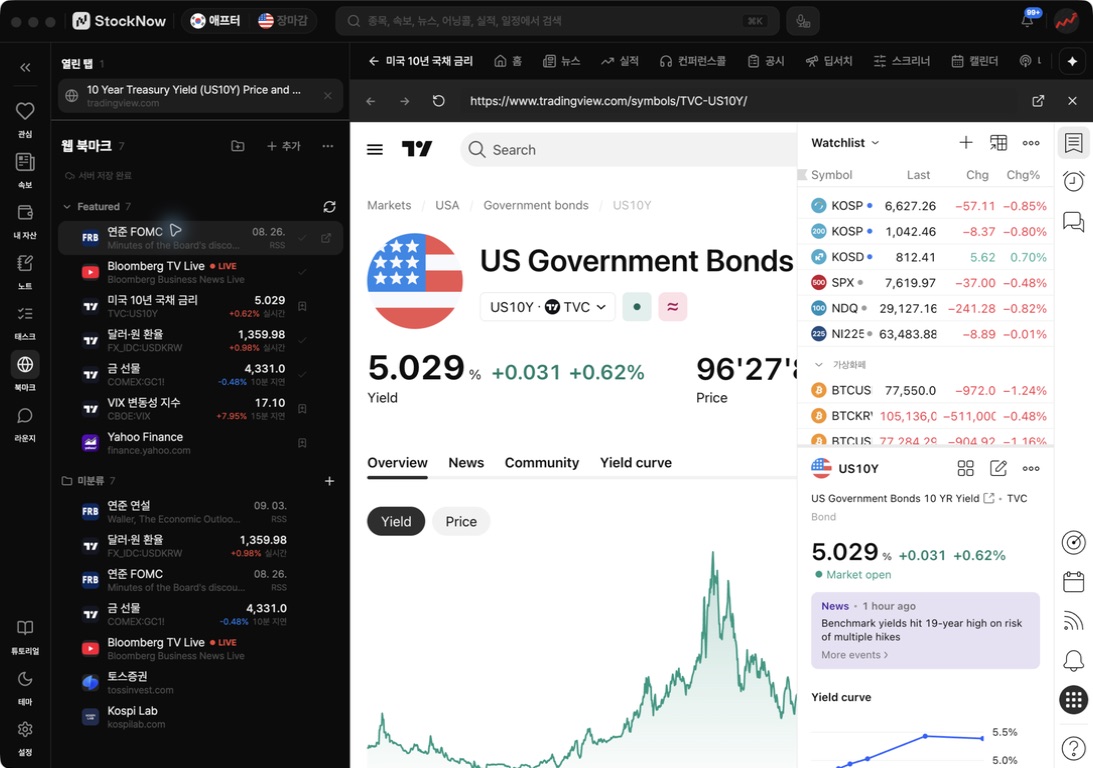This screenshot has width=1093, height=768.
Task: Open 실적 in top navigation
Action: tap(620, 61)
